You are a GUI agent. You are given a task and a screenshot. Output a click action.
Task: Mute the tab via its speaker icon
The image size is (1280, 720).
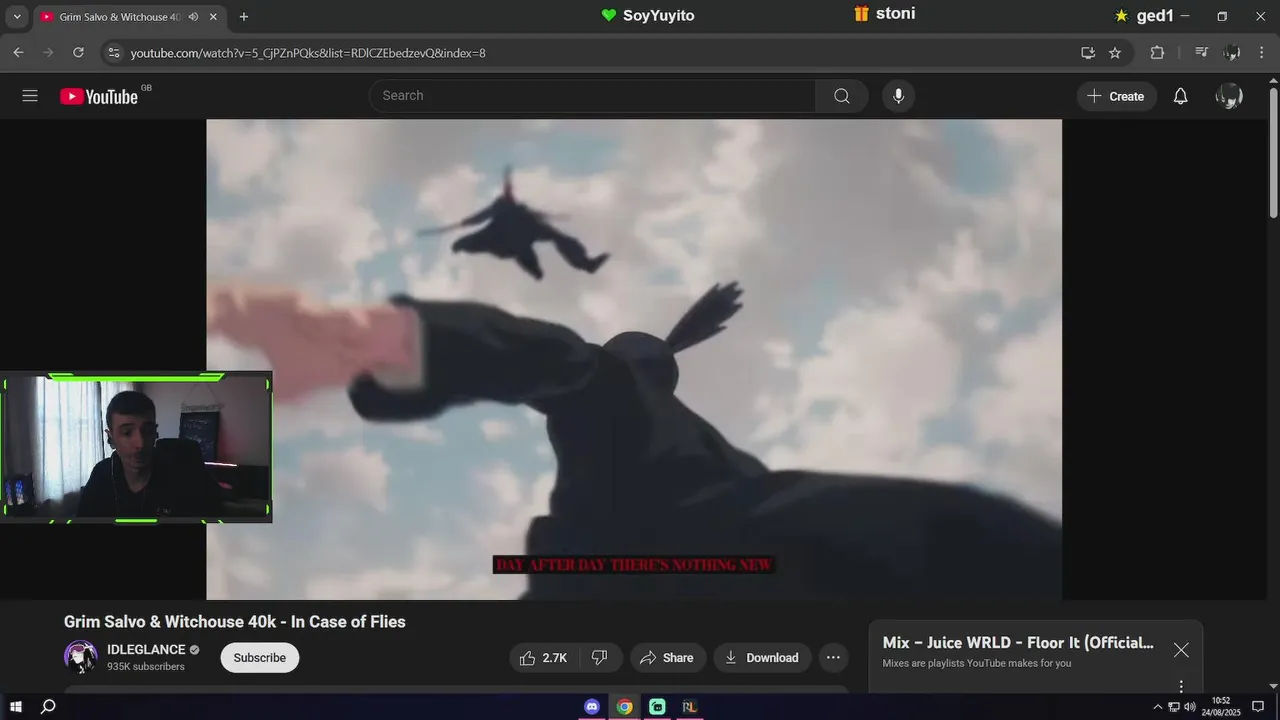click(193, 17)
